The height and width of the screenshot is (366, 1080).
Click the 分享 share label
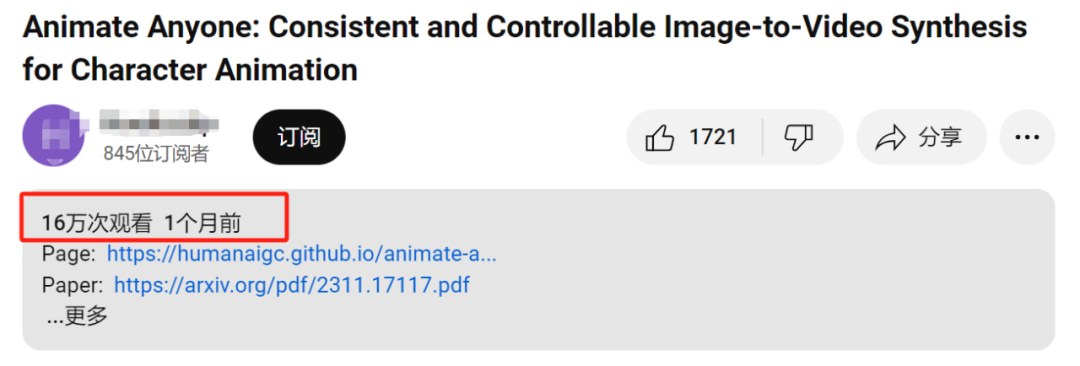click(940, 137)
